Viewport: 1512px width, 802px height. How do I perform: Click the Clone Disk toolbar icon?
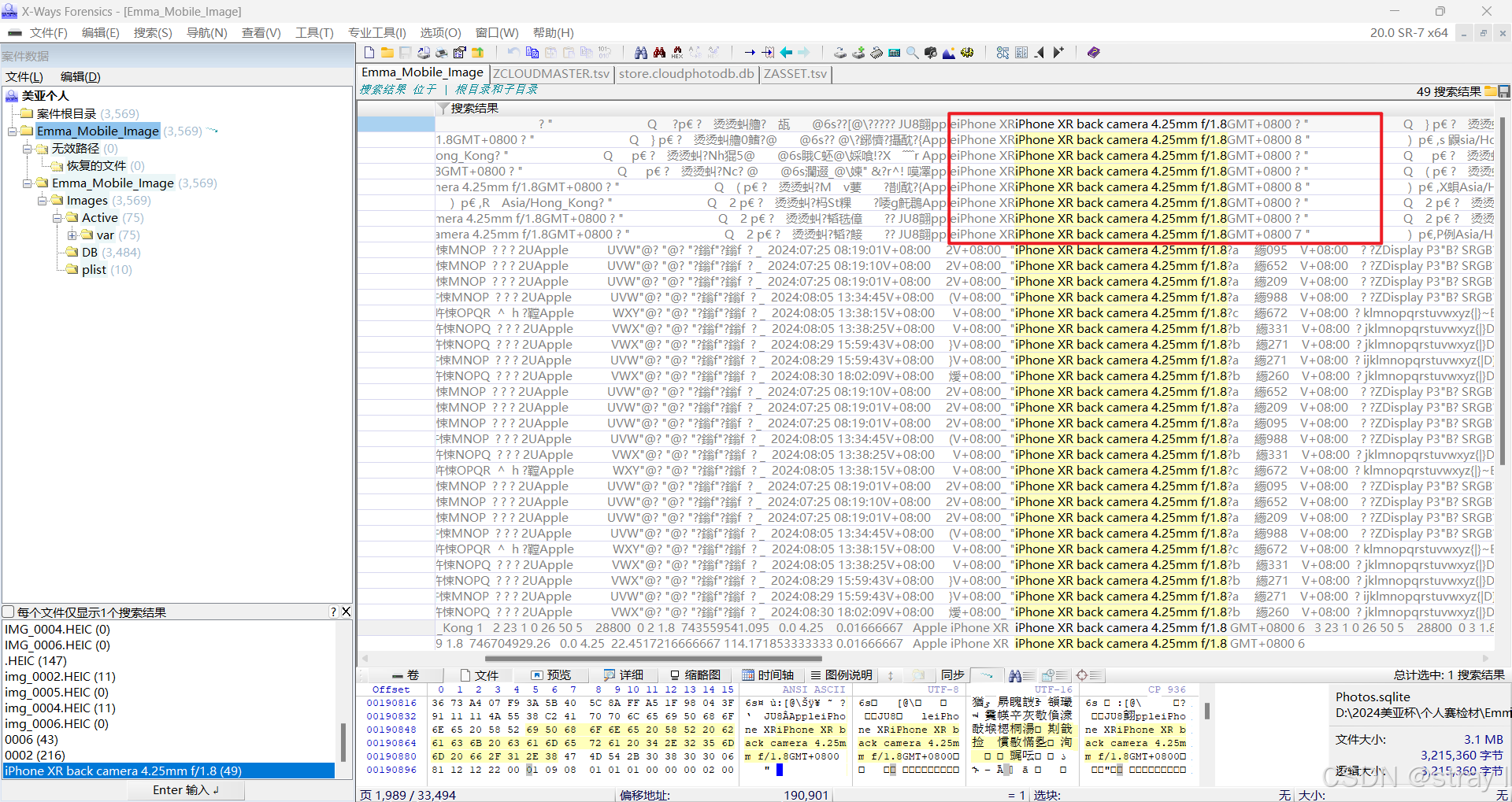coord(858,53)
